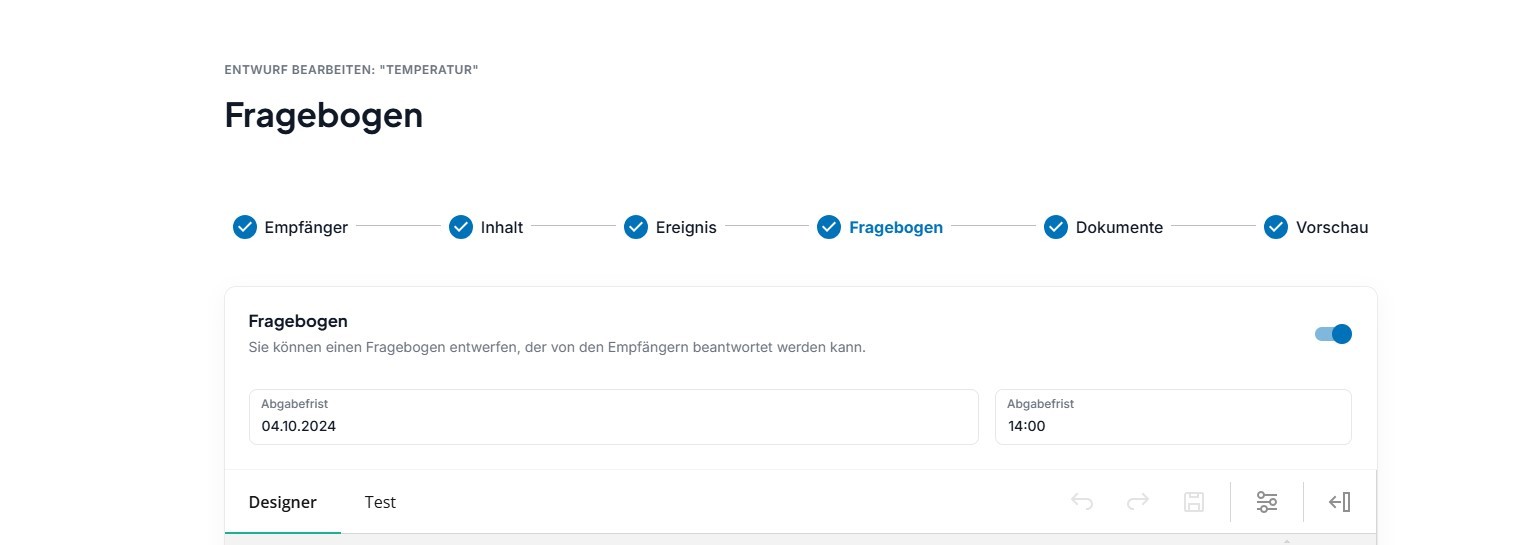Screen dimensions: 1532x545
Task: Switch to the Test tab
Action: click(x=380, y=502)
